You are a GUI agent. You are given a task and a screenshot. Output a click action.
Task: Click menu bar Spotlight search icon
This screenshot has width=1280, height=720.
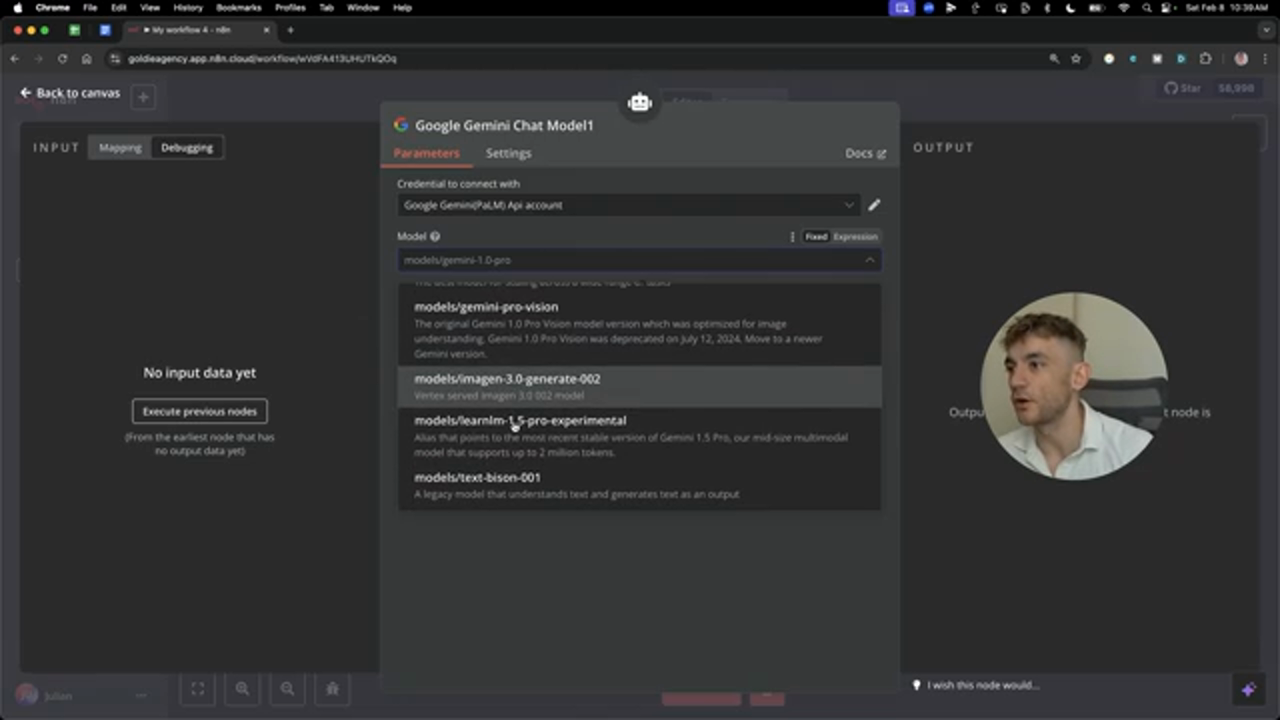[x=1145, y=7]
